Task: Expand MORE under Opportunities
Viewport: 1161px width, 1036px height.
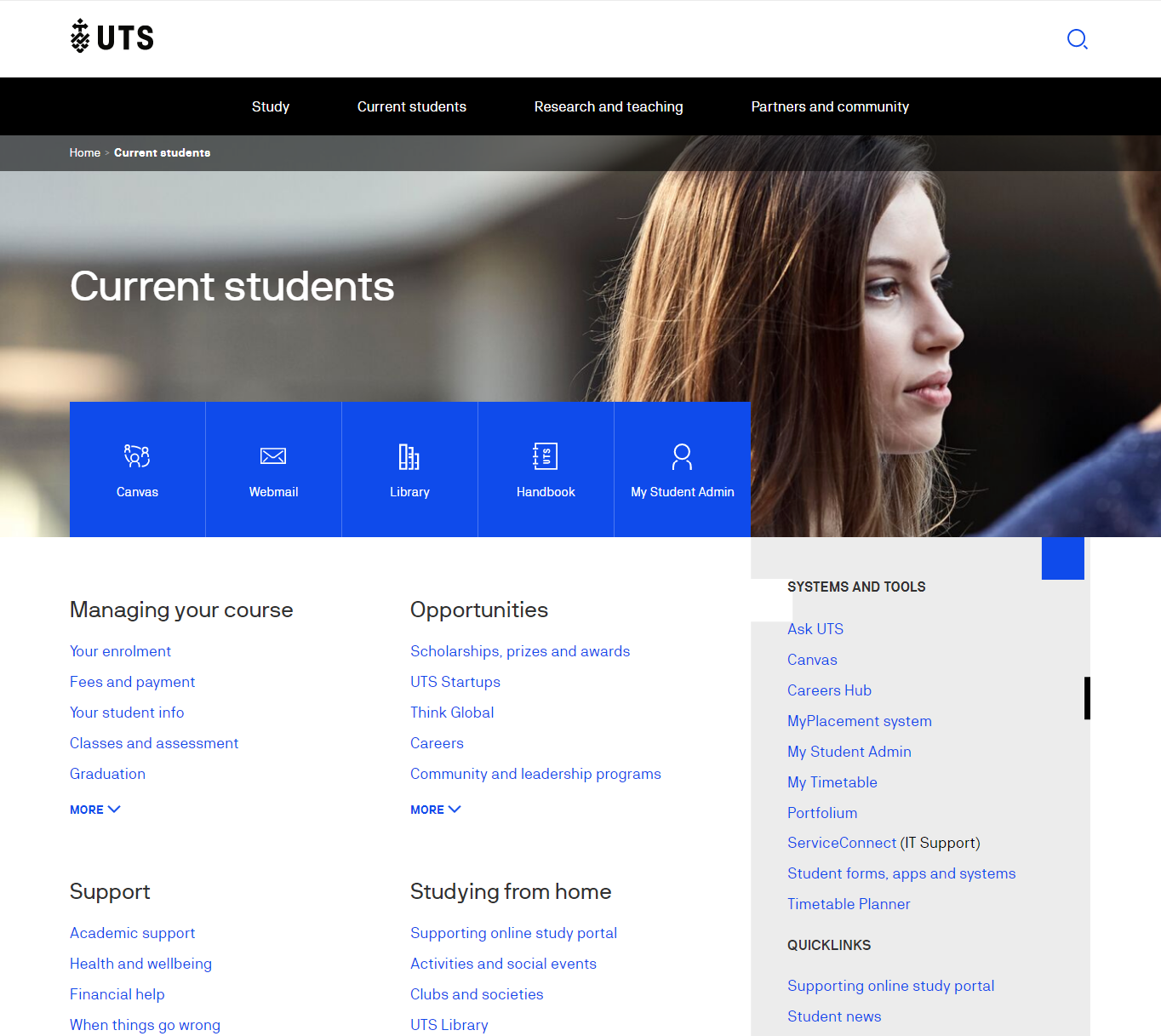Action: point(436,810)
